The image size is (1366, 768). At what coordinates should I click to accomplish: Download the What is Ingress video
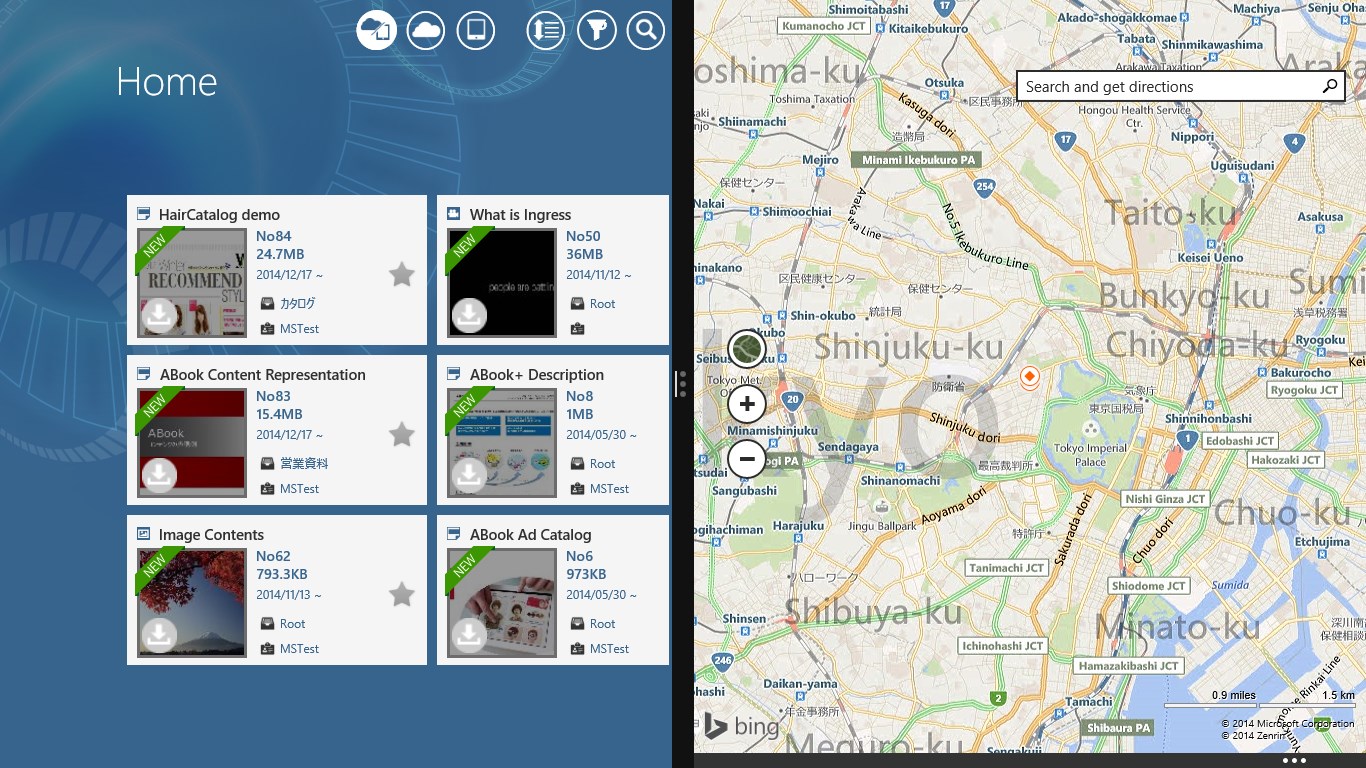[469, 315]
